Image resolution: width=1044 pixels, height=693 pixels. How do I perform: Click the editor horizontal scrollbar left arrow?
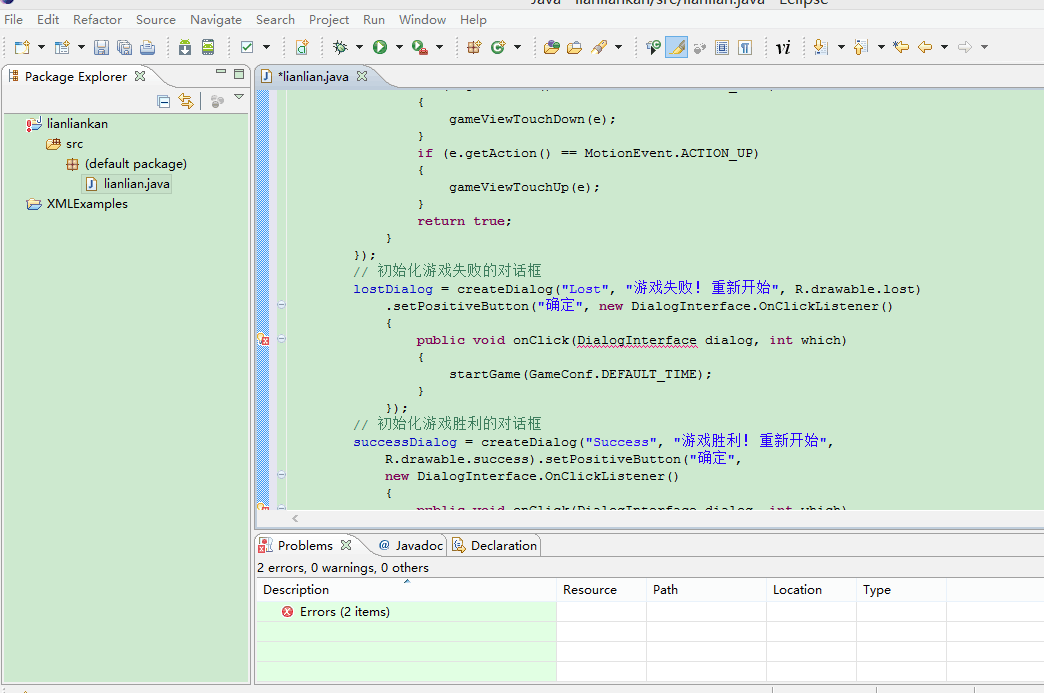coord(295,519)
